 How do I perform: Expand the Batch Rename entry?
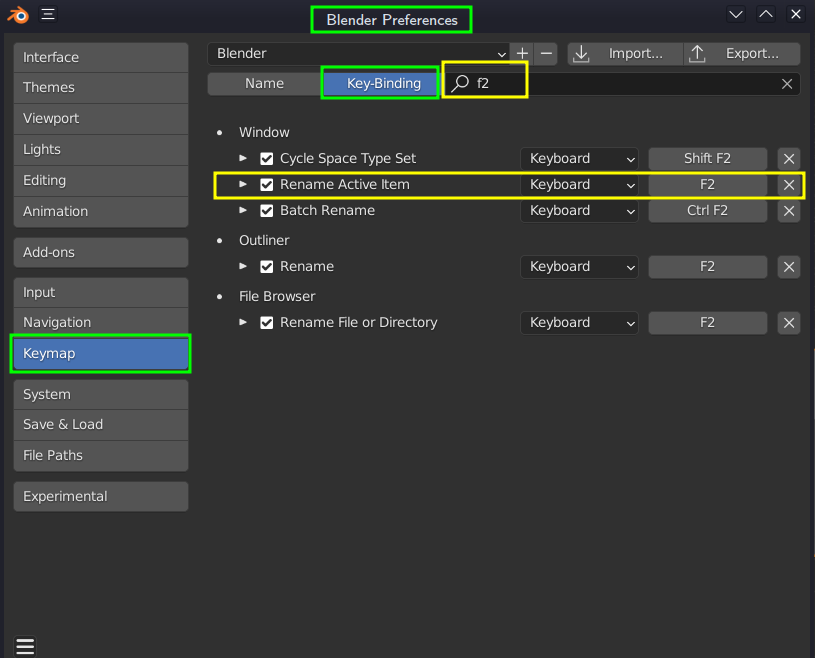(243, 210)
